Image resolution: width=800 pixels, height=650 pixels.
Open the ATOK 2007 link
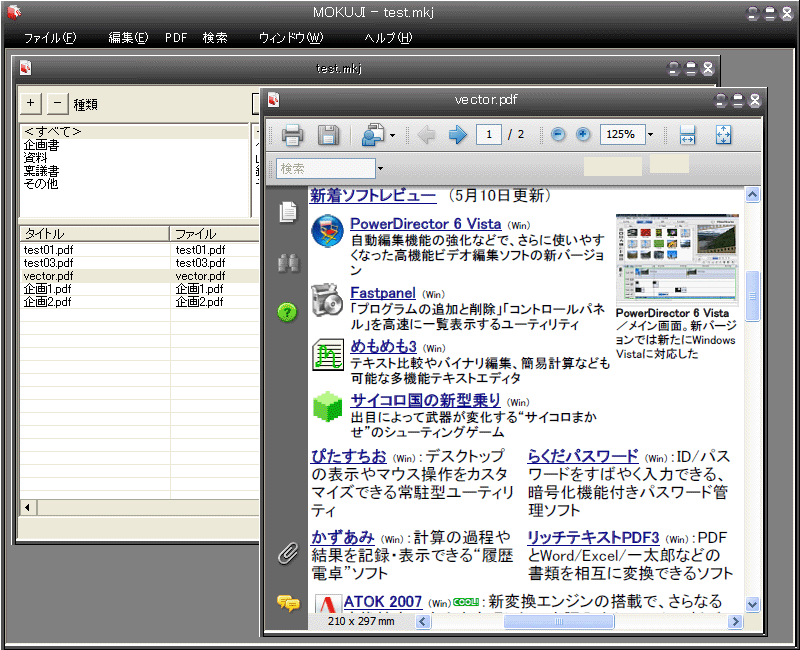[383, 602]
